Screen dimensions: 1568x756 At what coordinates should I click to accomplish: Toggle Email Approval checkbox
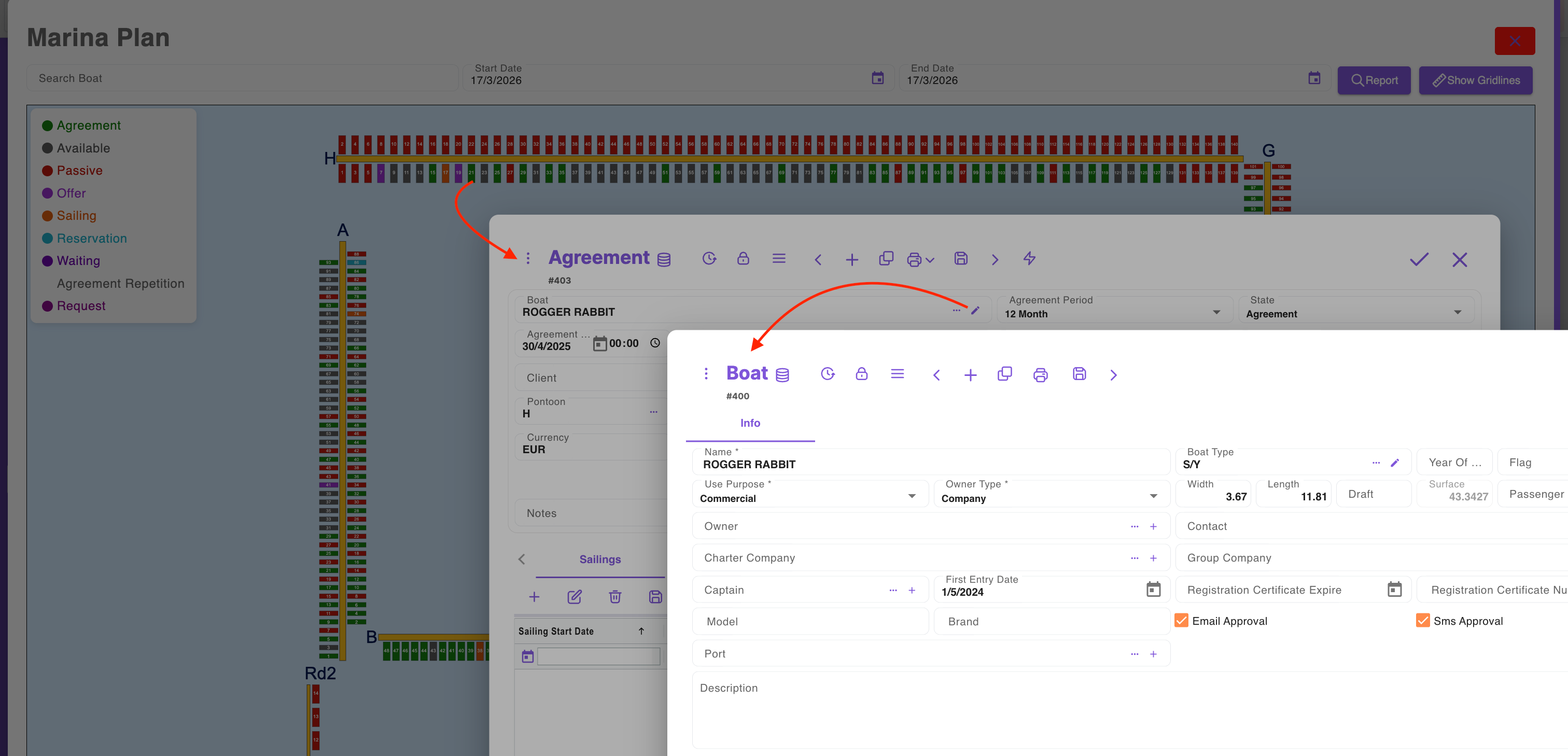point(1182,620)
